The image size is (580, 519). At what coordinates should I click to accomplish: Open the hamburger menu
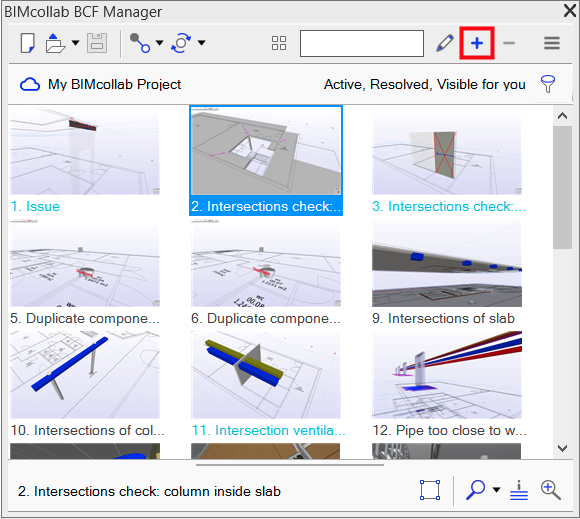pyautogui.click(x=552, y=43)
